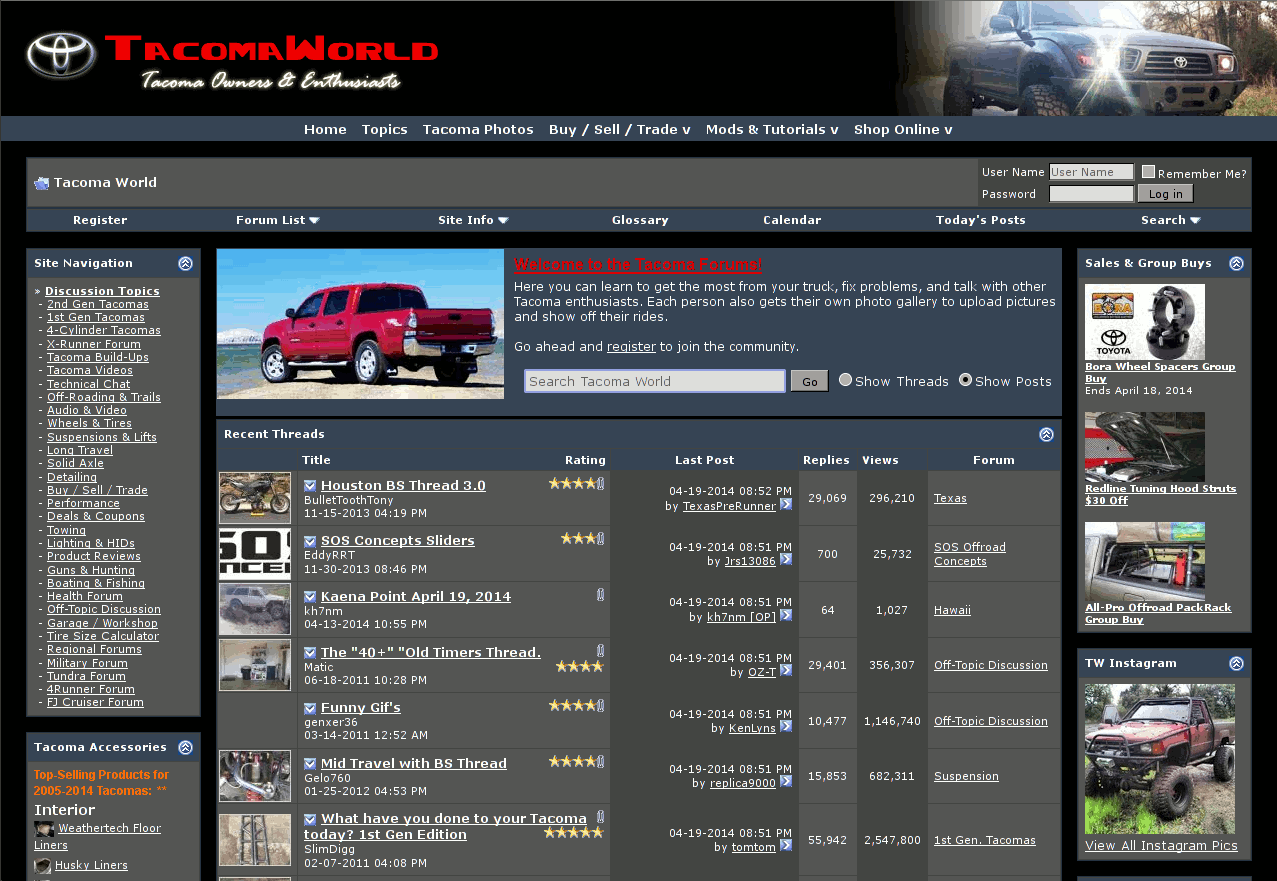Open the Shop Online menu
Viewport: 1277px width, 881px height.
tap(903, 129)
